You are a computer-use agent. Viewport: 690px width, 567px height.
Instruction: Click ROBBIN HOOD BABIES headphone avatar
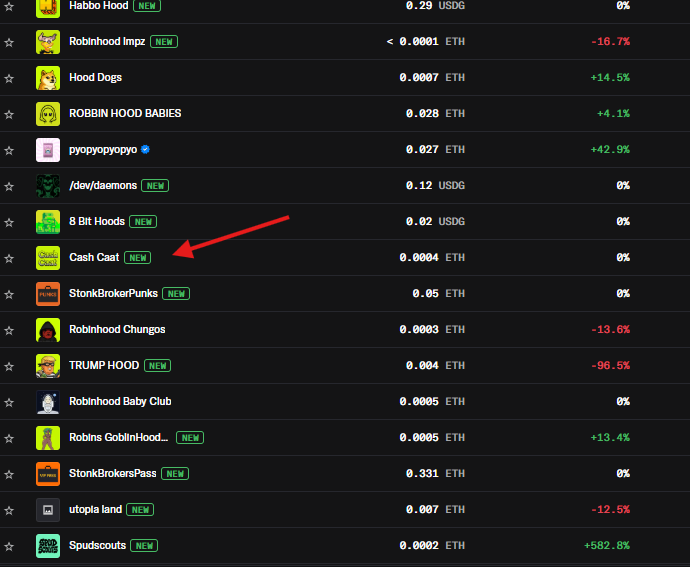coord(48,114)
